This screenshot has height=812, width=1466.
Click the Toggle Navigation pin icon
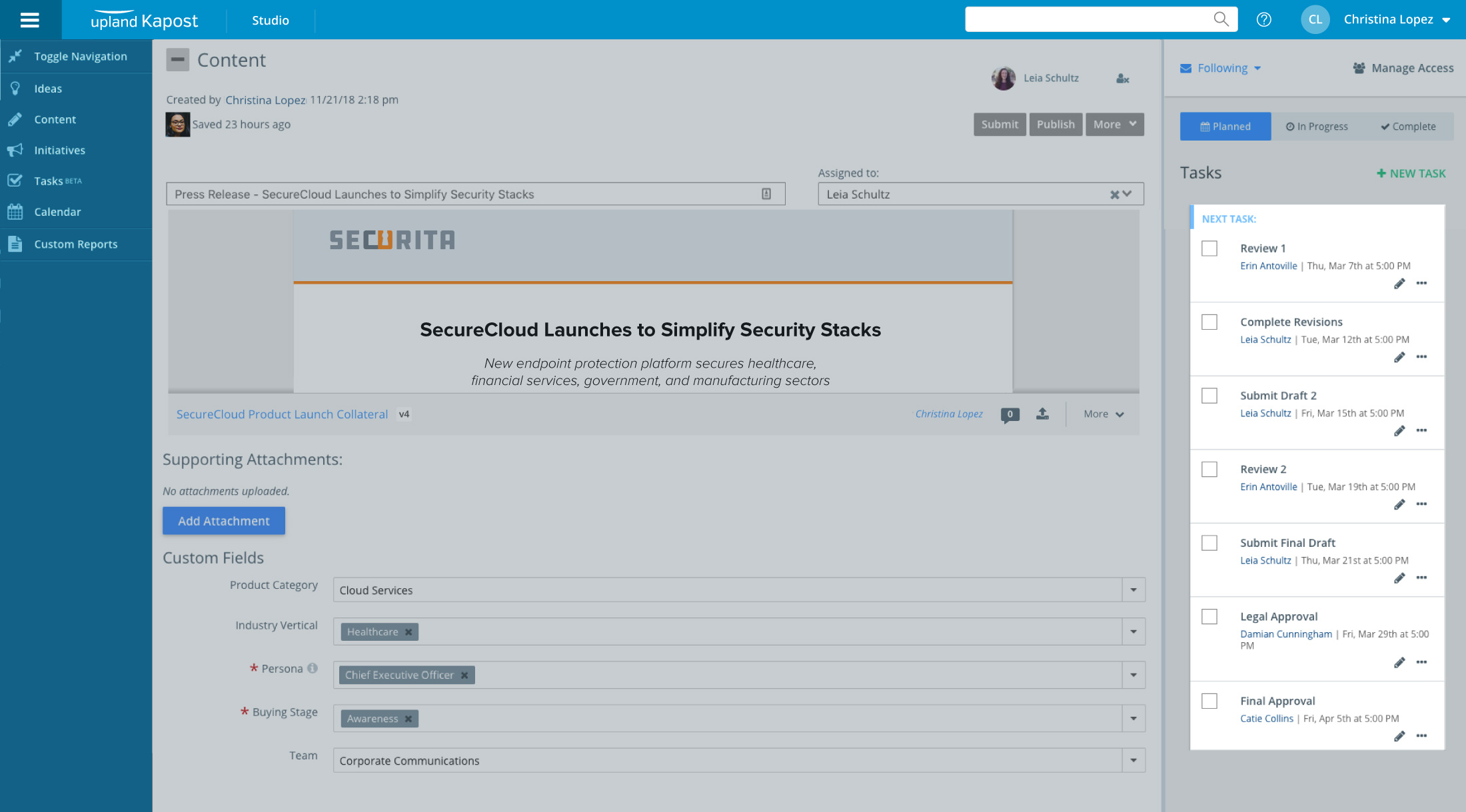click(x=15, y=56)
